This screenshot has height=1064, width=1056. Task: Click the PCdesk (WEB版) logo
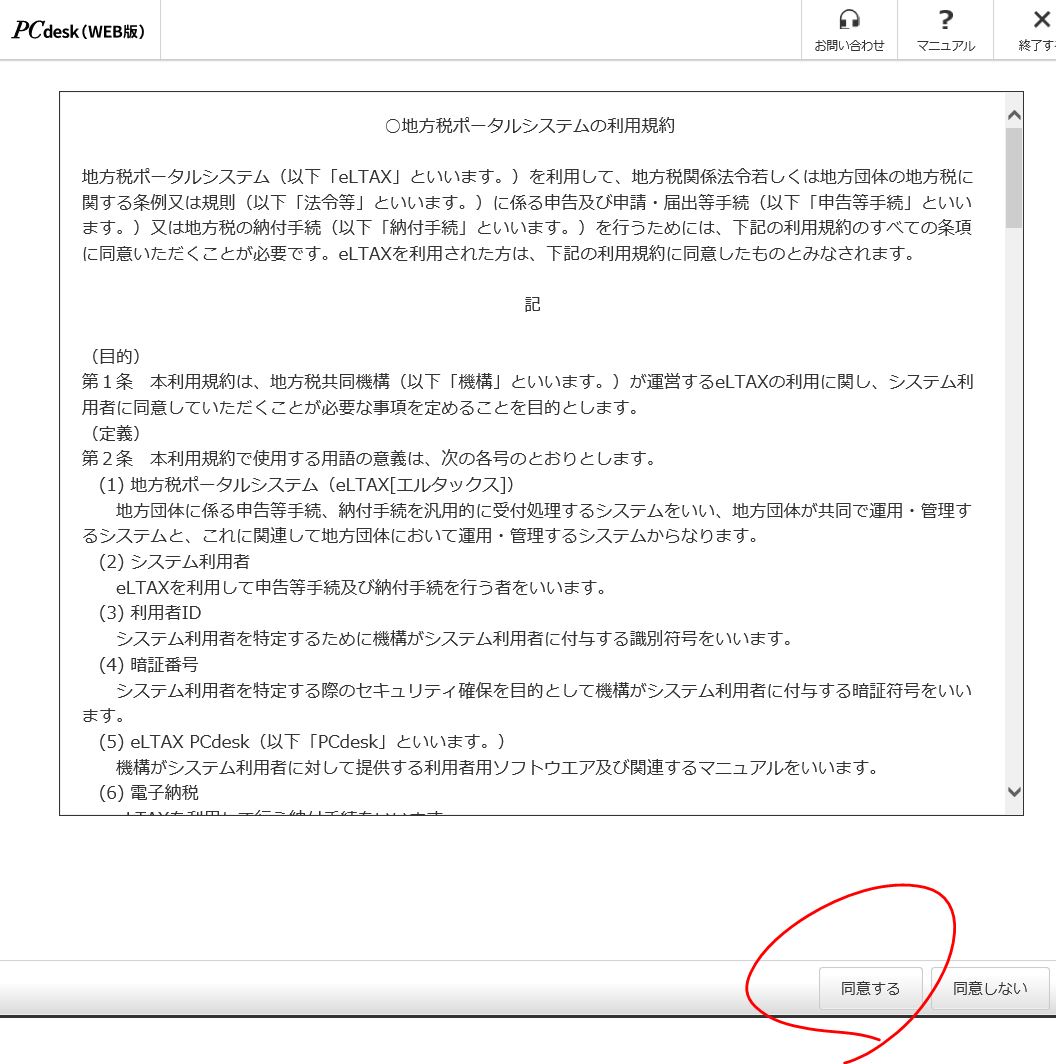click(x=78, y=31)
